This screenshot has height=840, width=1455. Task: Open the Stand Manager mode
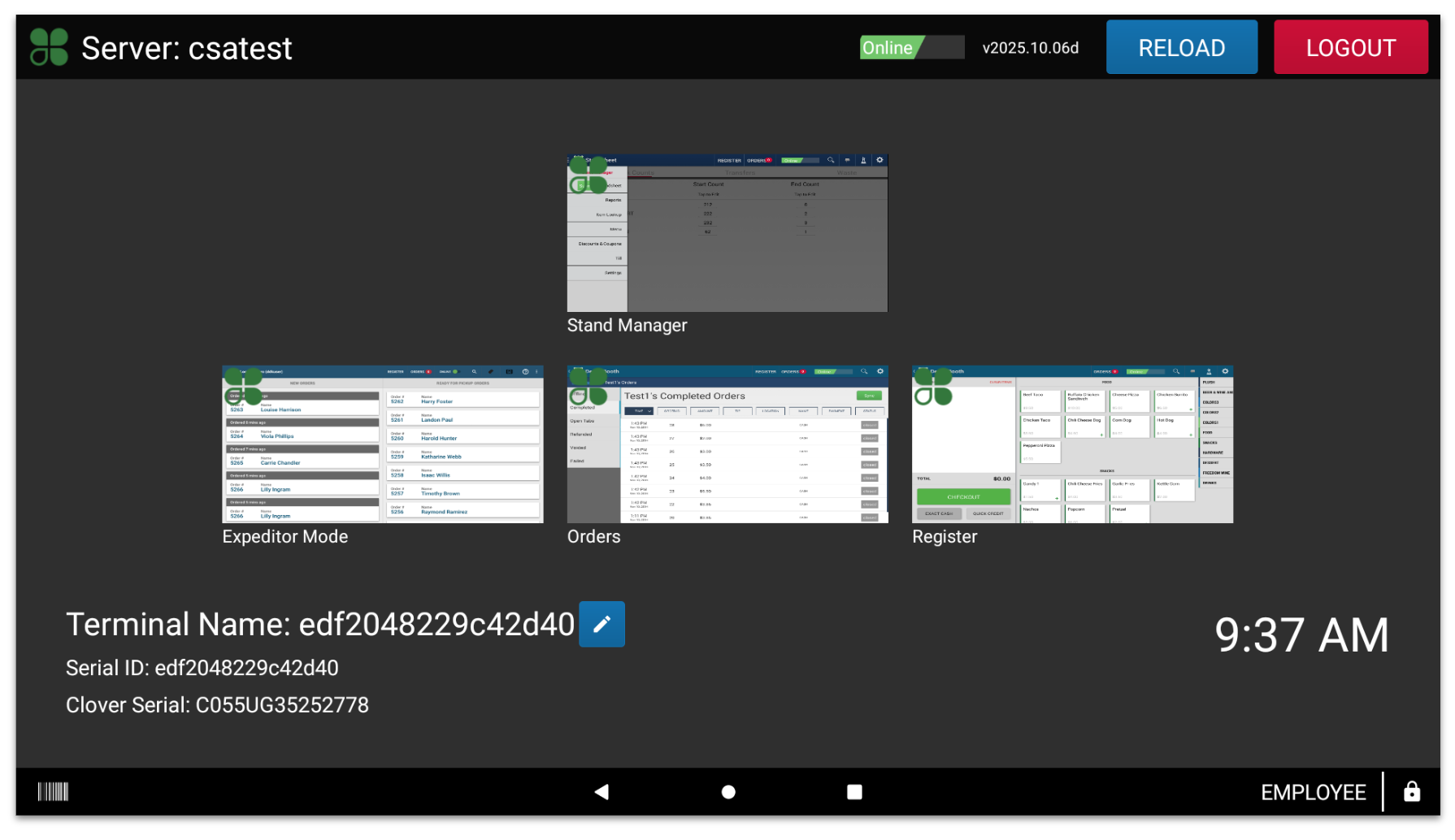click(727, 233)
